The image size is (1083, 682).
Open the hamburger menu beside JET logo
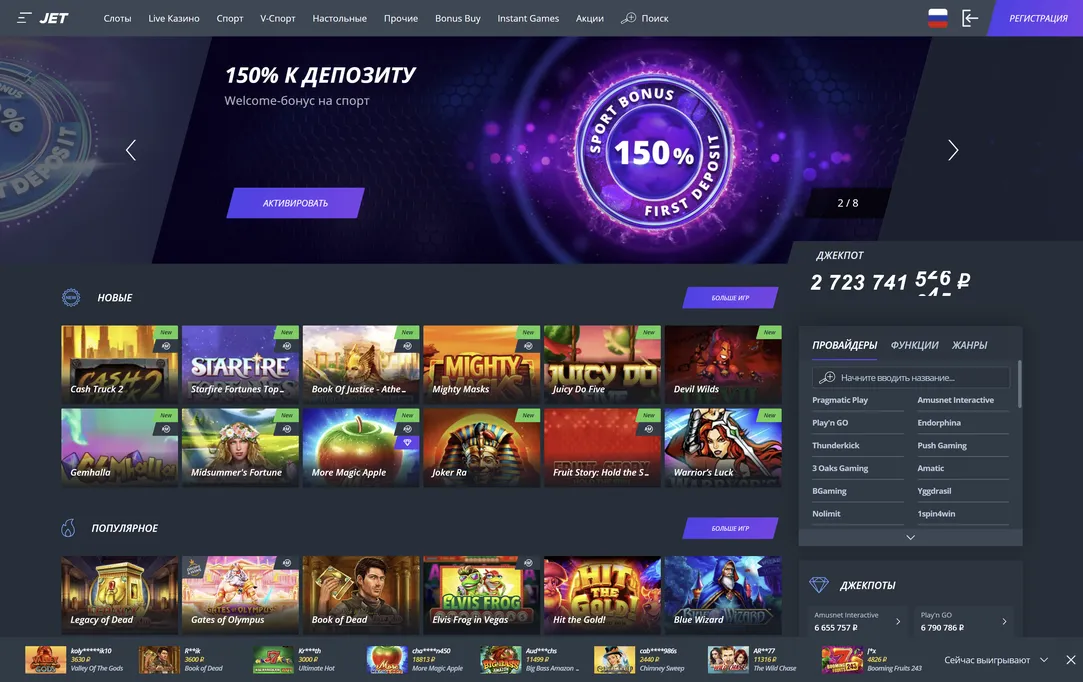coord(24,18)
